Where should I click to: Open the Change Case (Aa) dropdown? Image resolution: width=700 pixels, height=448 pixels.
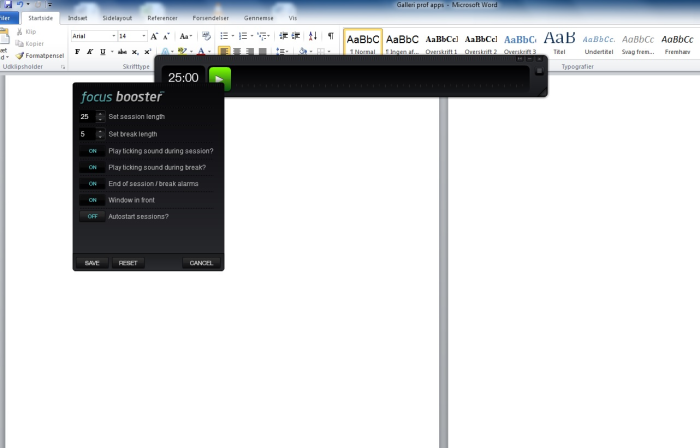click(x=185, y=36)
